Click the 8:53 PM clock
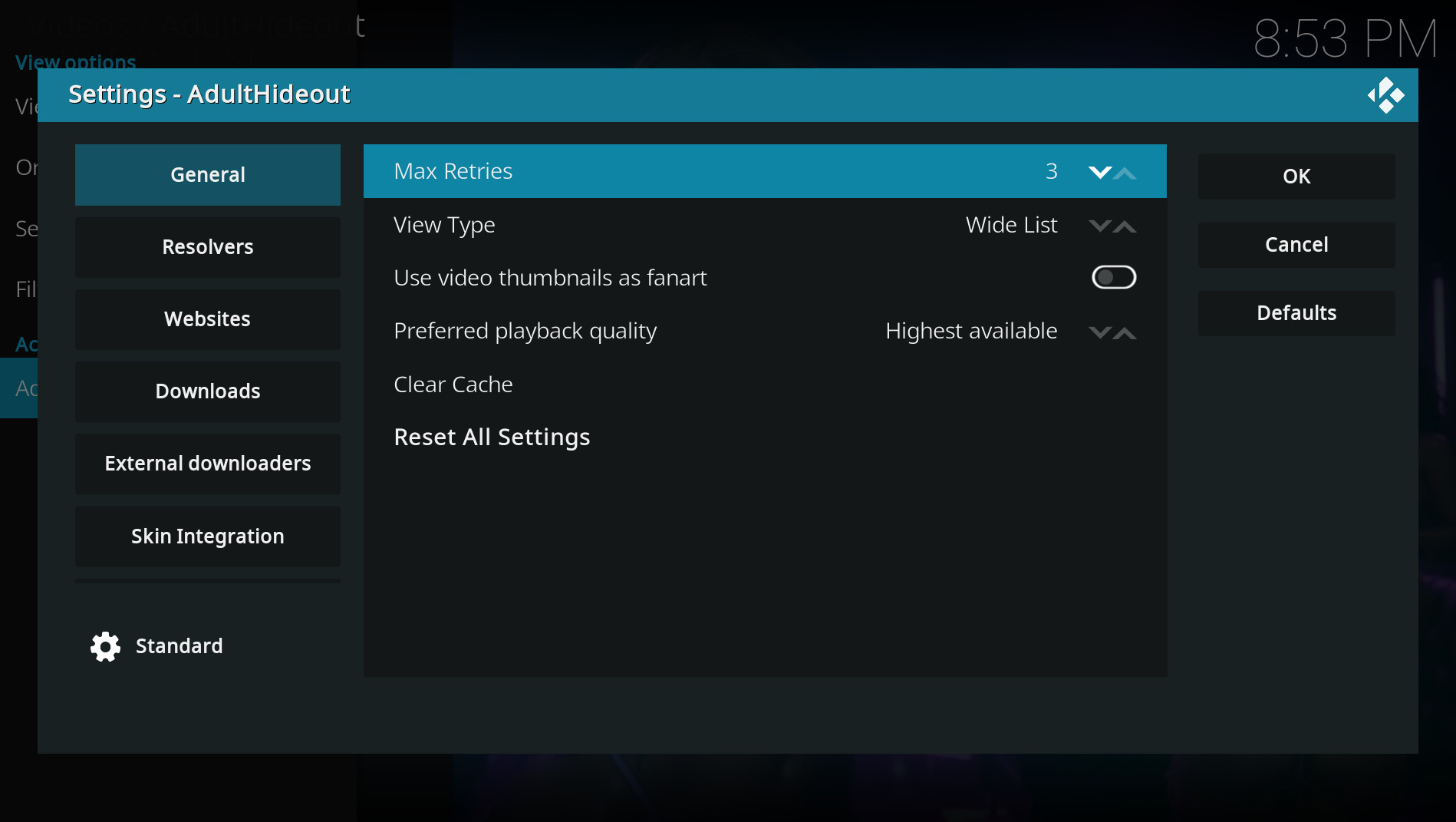The height and width of the screenshot is (822, 1456). pyautogui.click(x=1346, y=38)
